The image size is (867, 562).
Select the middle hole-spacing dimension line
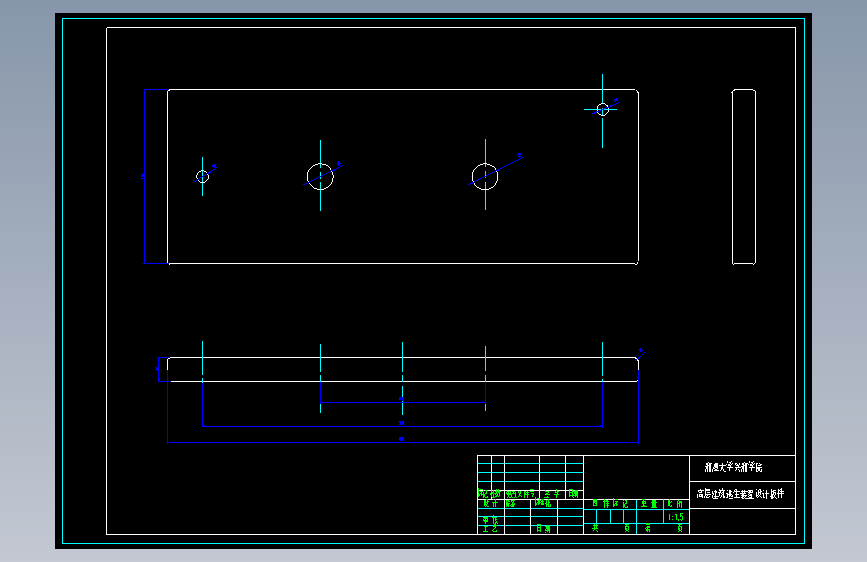pyautogui.click(x=403, y=426)
